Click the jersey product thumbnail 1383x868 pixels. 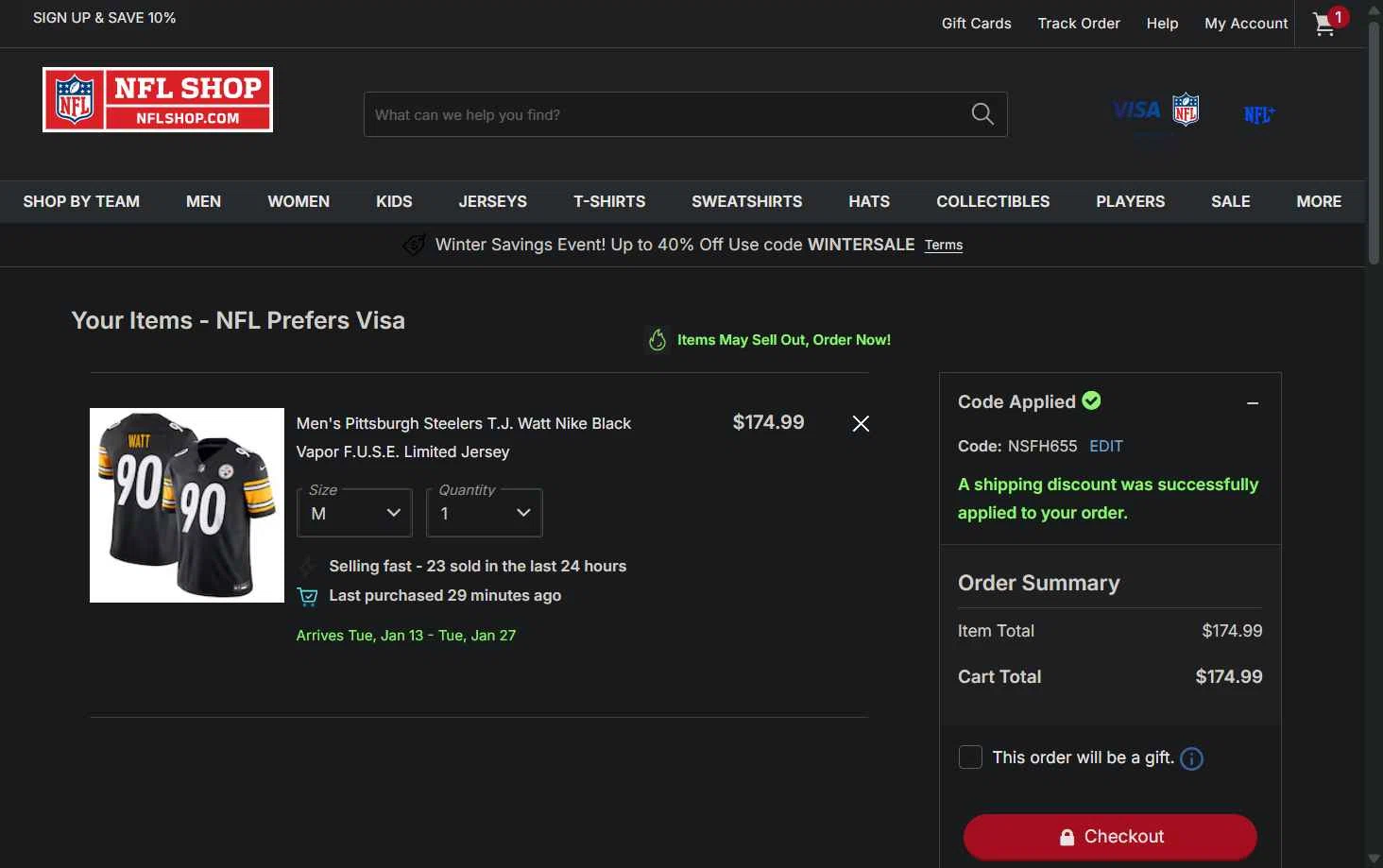187,505
